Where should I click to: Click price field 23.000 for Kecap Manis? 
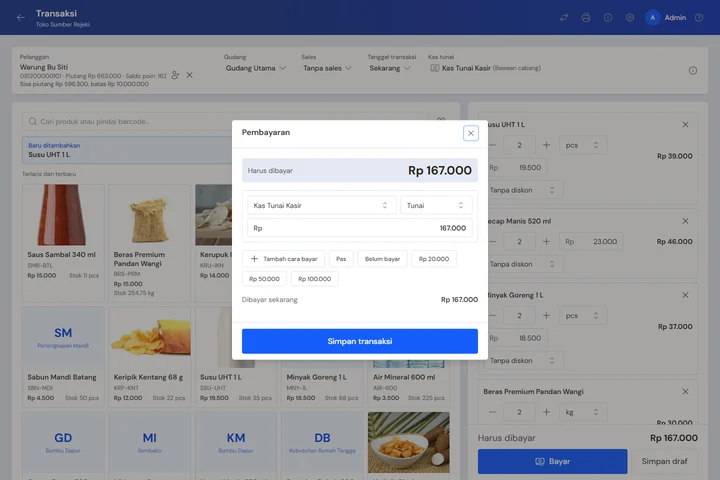point(591,241)
